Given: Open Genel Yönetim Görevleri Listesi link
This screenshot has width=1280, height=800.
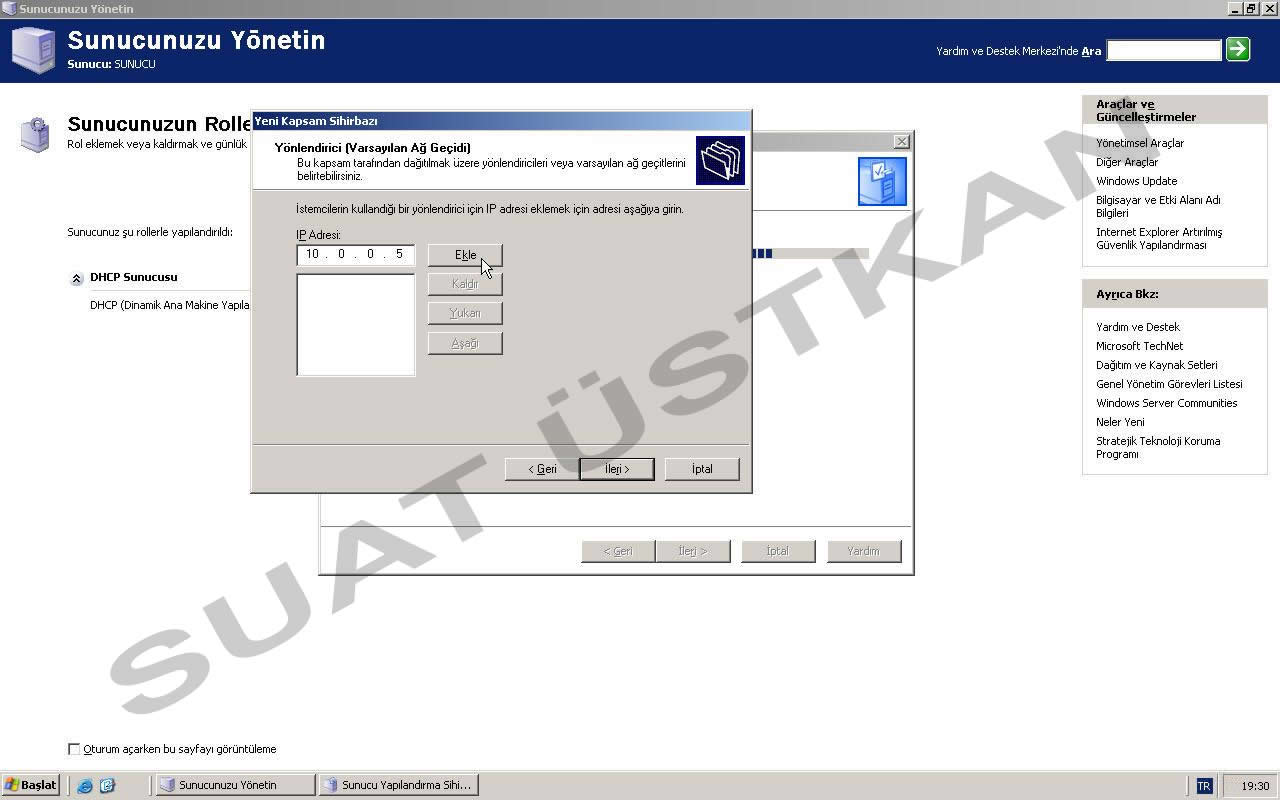Looking at the screenshot, I should tap(1169, 384).
